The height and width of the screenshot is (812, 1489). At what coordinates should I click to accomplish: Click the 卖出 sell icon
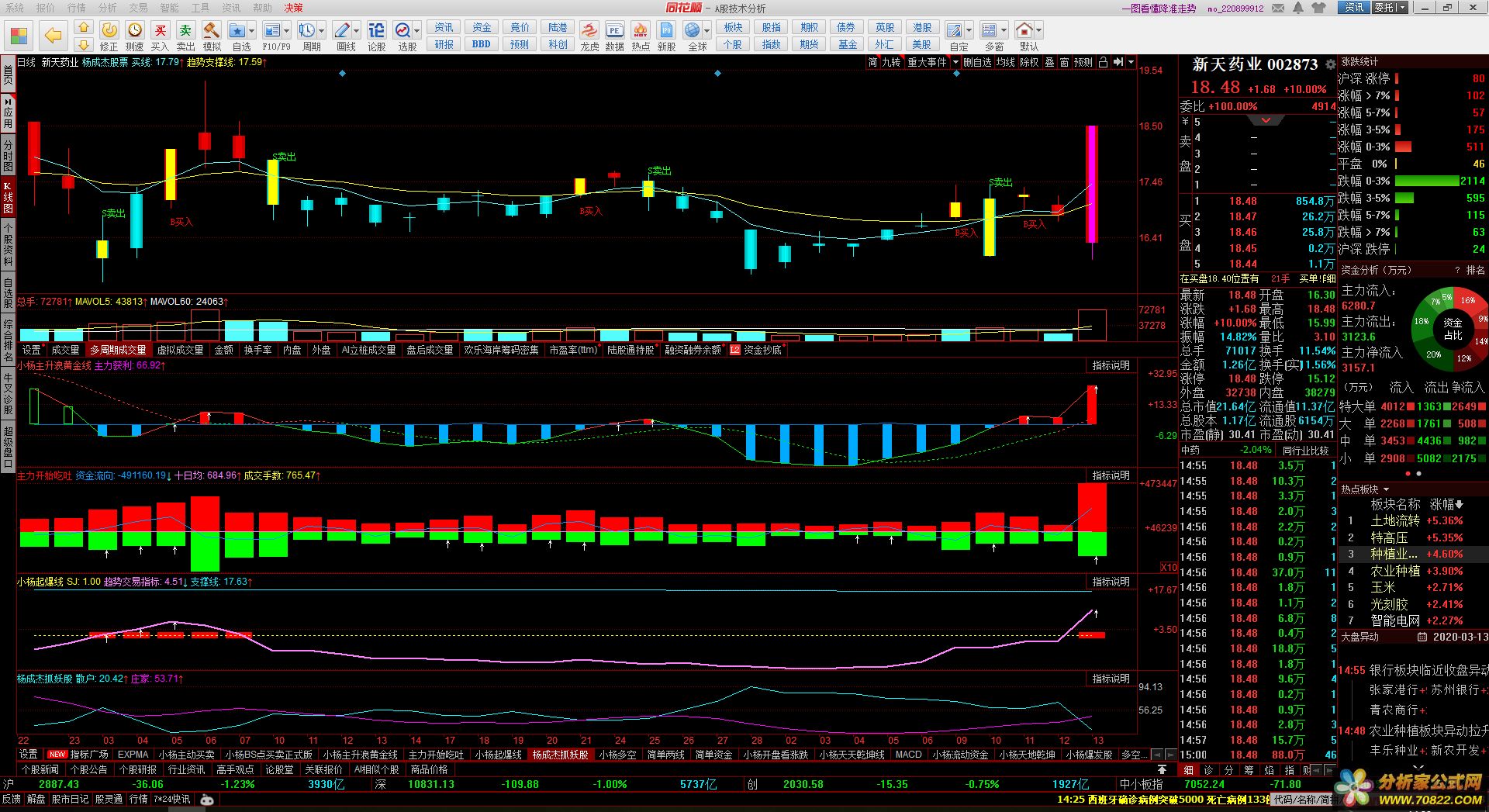point(186,30)
